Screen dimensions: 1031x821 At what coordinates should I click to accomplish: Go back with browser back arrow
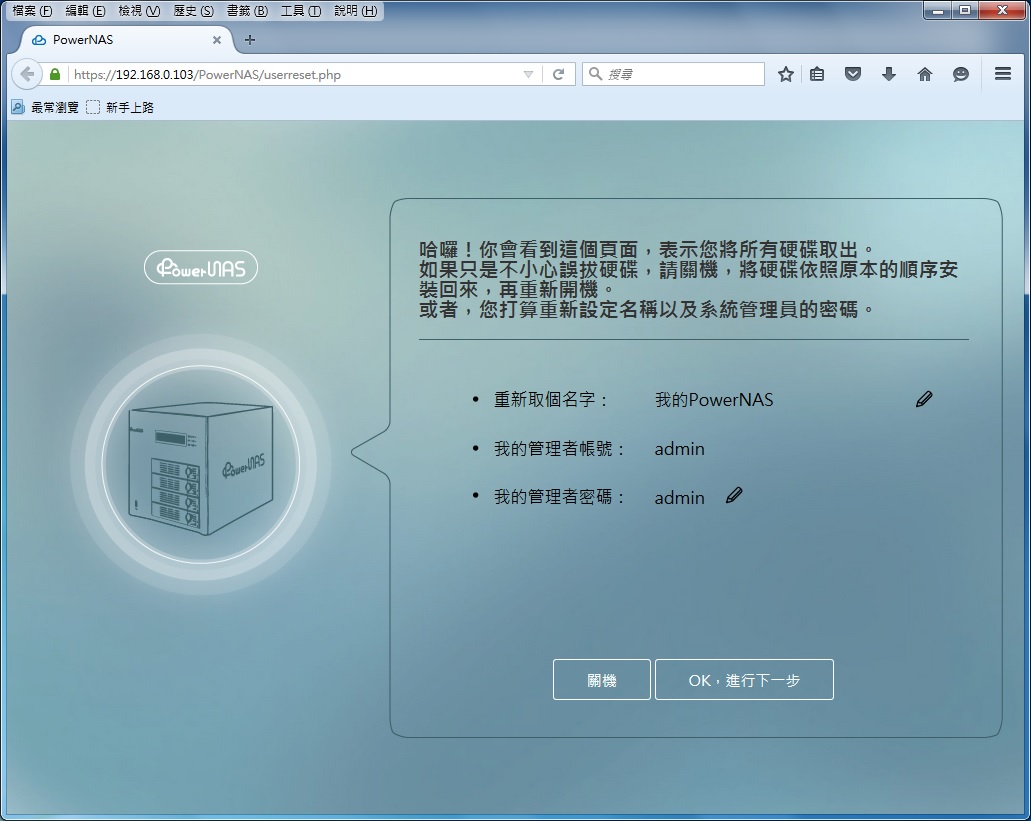pos(27,74)
